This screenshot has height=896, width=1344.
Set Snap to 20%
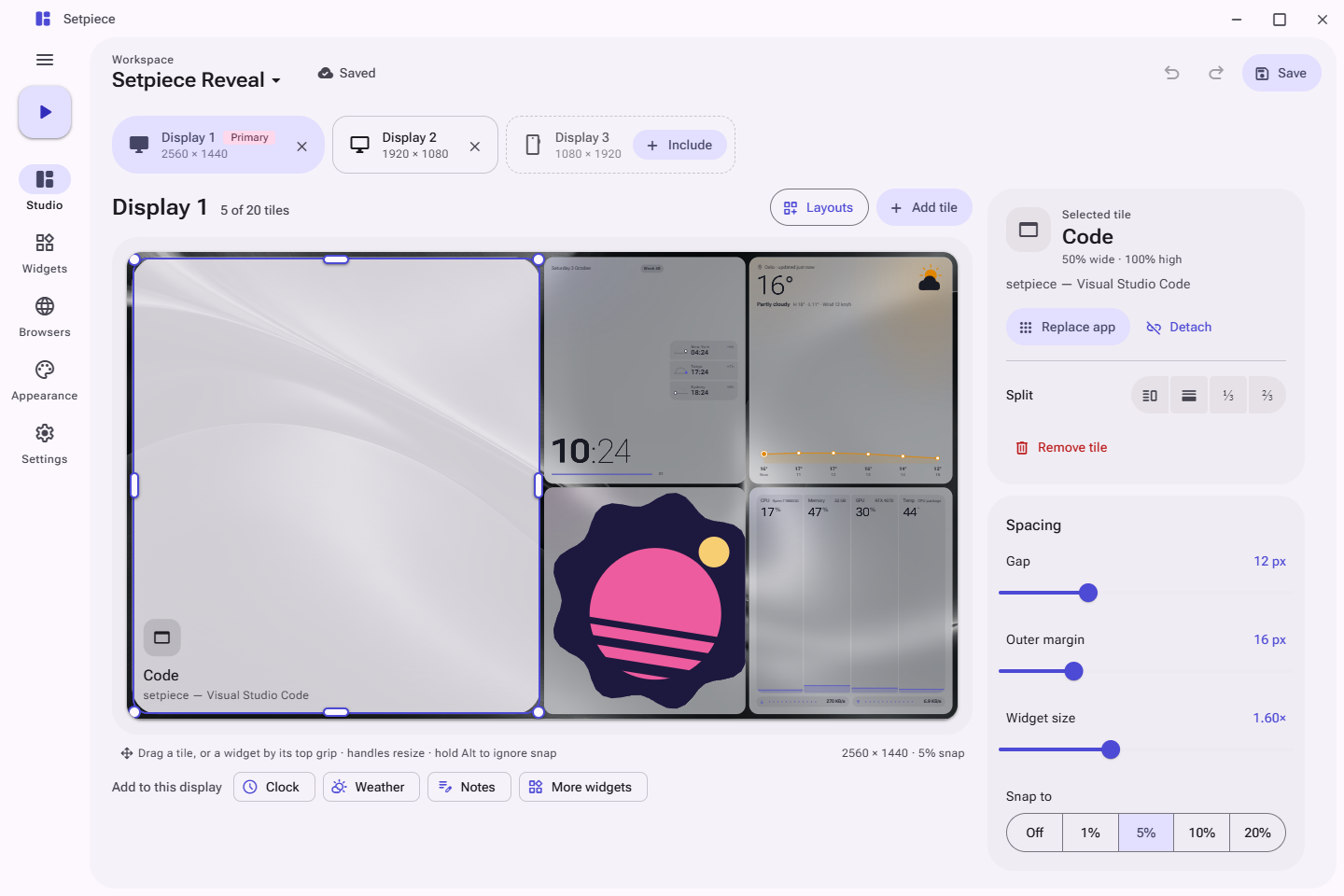(1257, 833)
